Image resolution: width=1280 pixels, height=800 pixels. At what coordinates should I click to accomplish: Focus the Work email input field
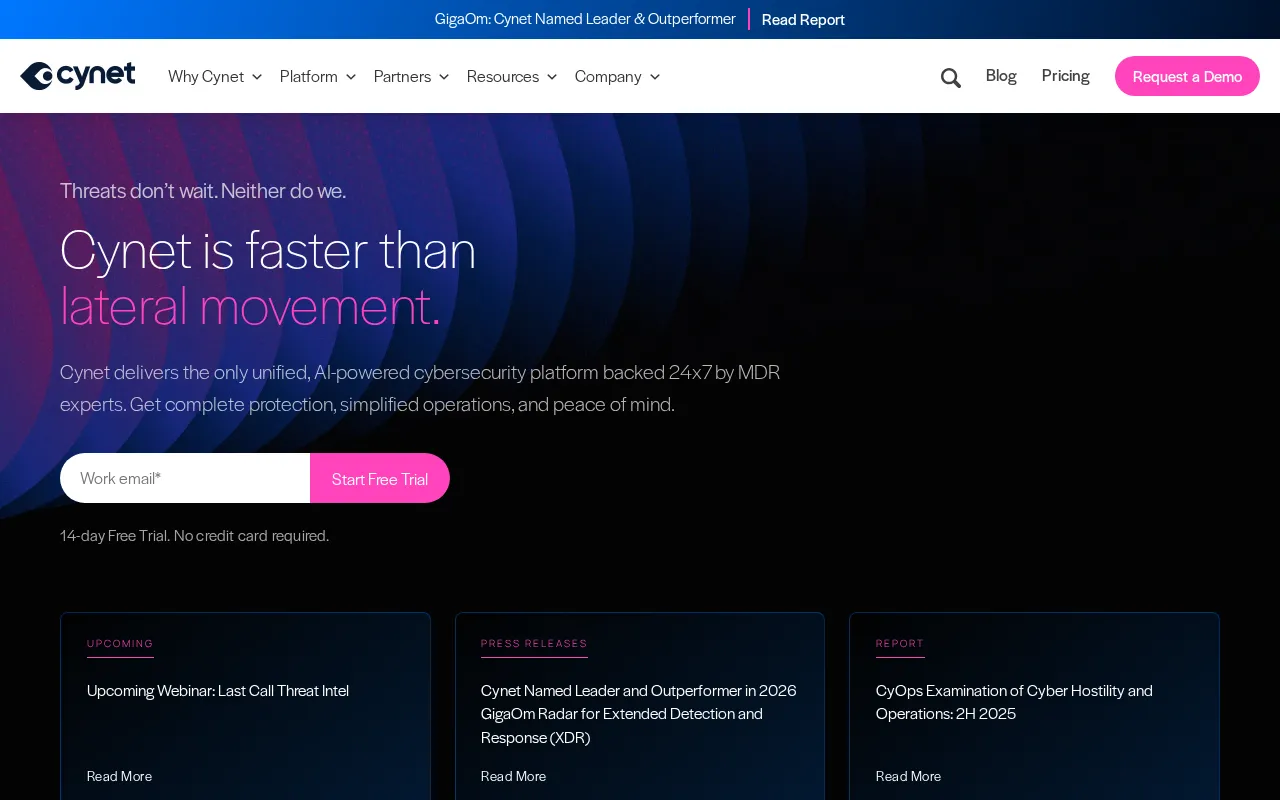185,478
